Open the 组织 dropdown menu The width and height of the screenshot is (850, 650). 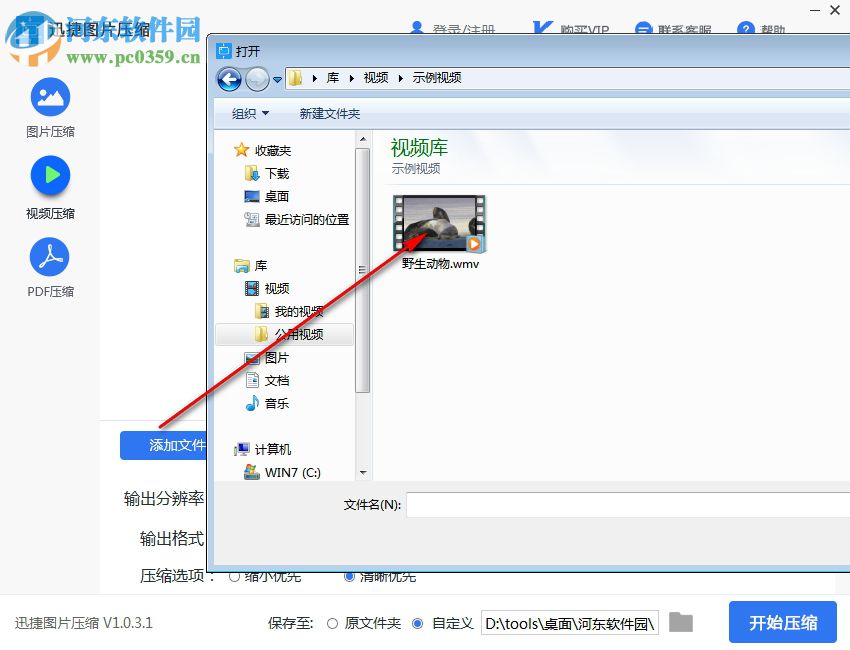[251, 113]
